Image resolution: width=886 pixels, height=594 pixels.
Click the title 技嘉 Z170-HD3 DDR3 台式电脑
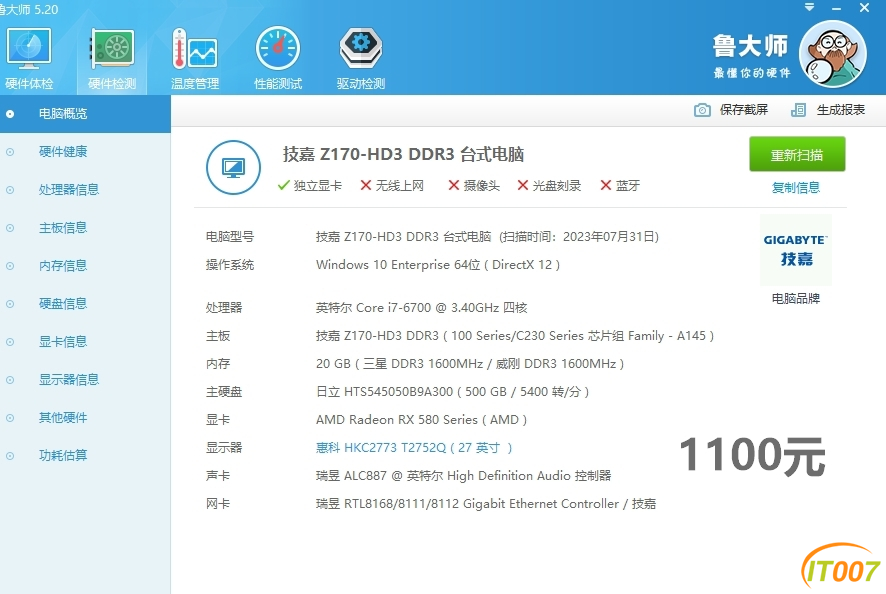(x=403, y=154)
